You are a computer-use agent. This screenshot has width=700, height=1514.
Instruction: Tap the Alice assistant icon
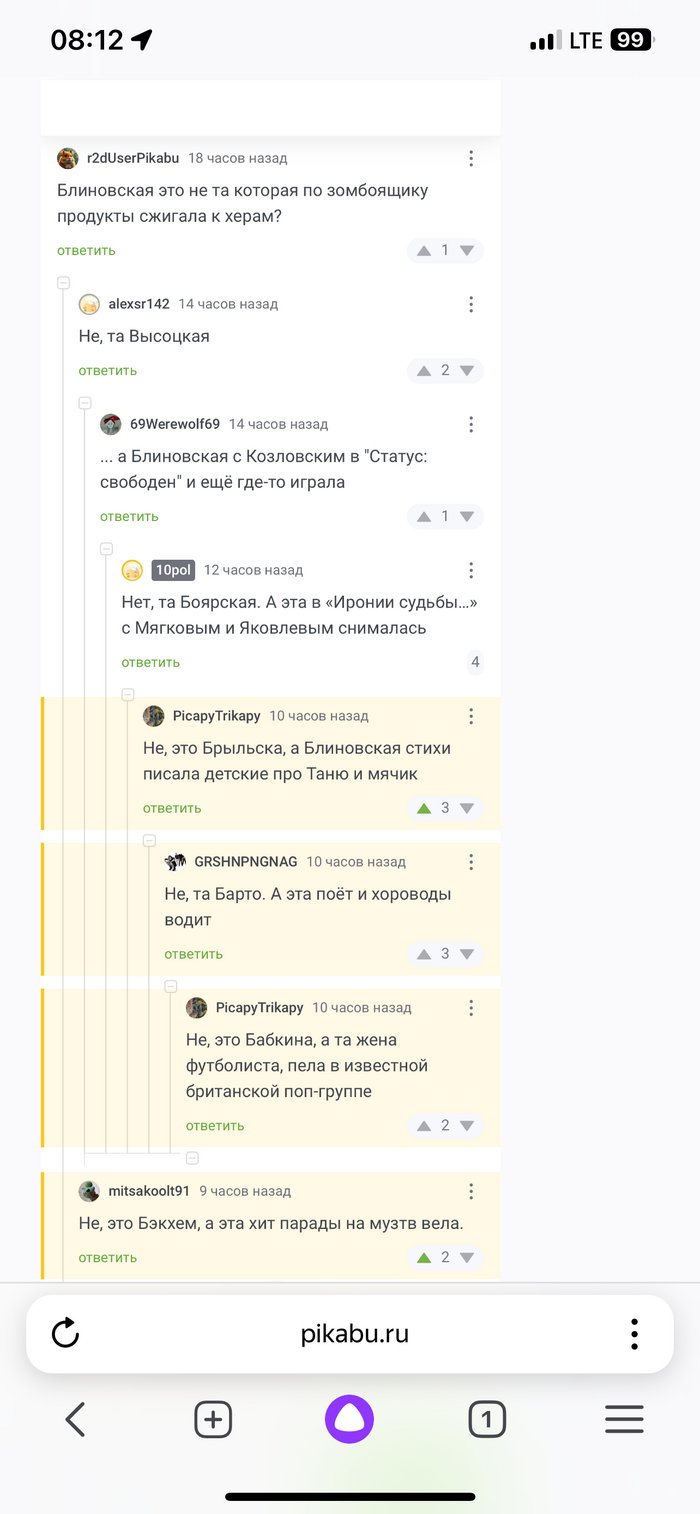point(348,1419)
